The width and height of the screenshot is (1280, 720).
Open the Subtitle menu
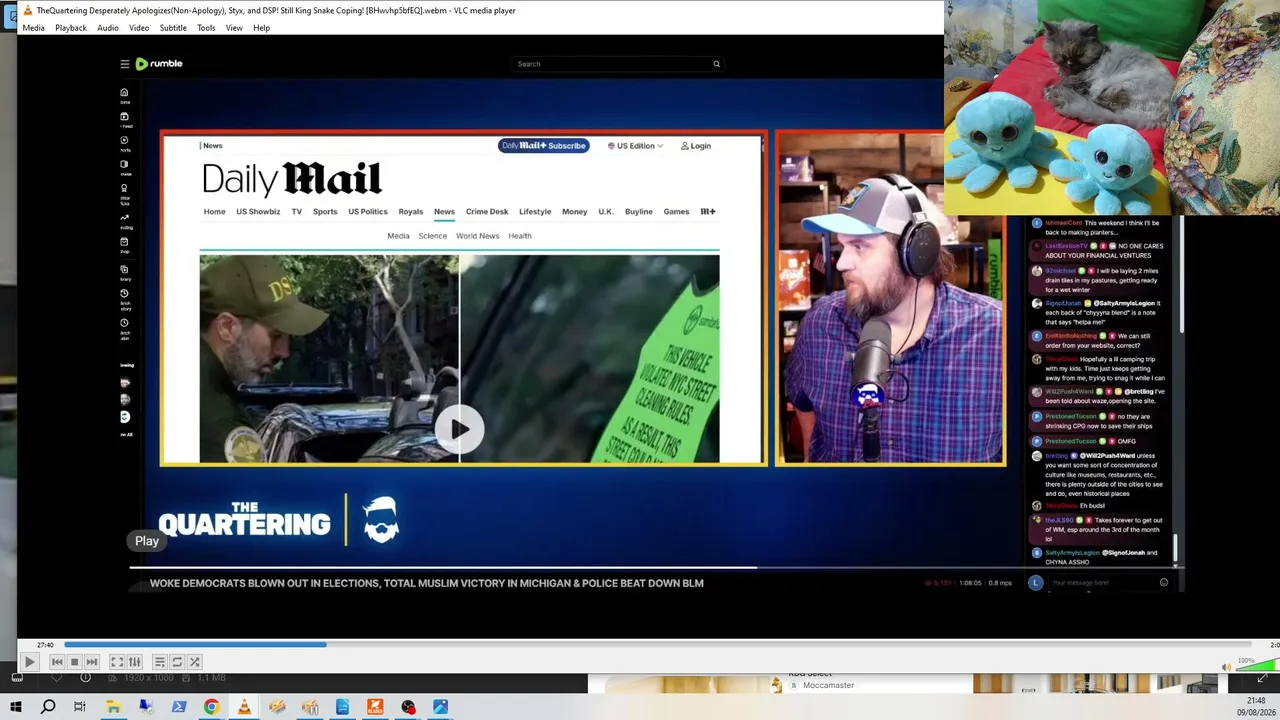(x=173, y=28)
